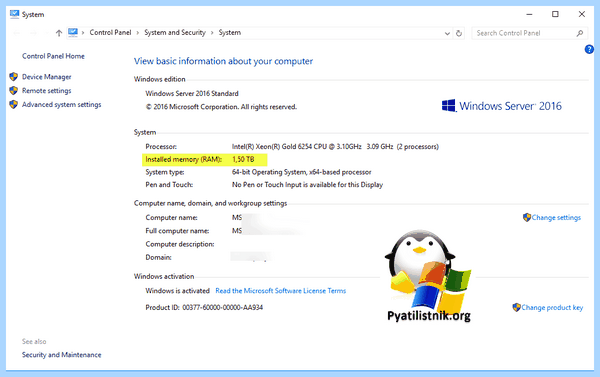Expand chevron after Control Panel breadcrumb

138,33
